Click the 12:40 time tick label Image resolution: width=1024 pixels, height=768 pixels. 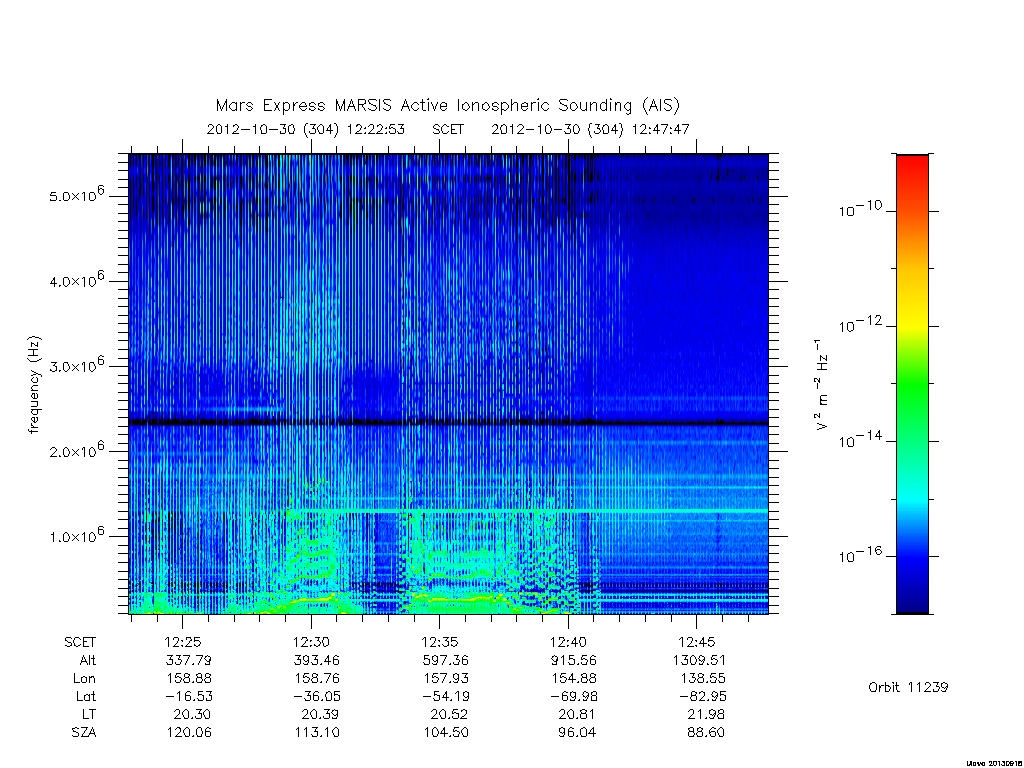click(568, 642)
